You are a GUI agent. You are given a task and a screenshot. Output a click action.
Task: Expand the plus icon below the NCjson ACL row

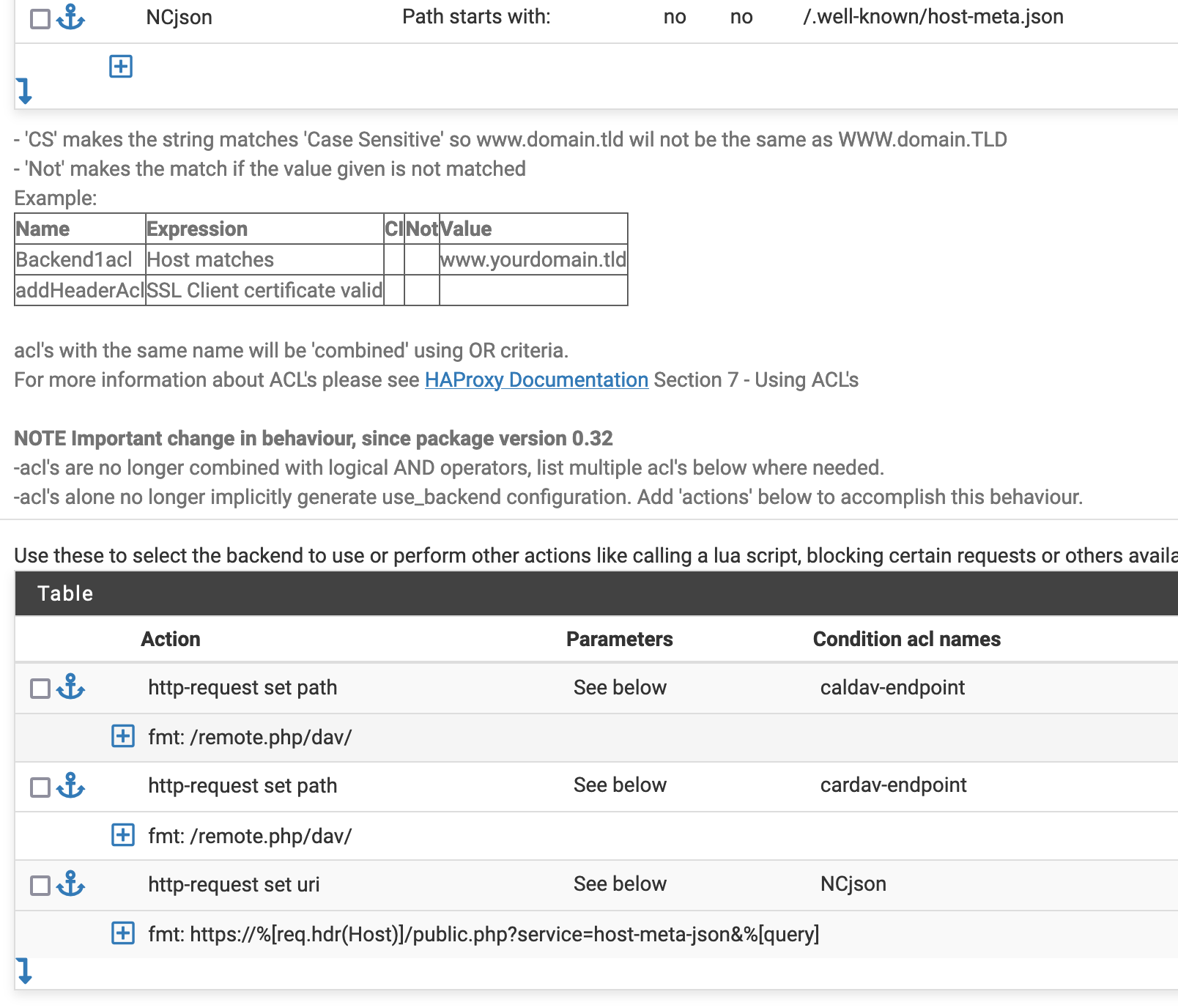[121, 67]
